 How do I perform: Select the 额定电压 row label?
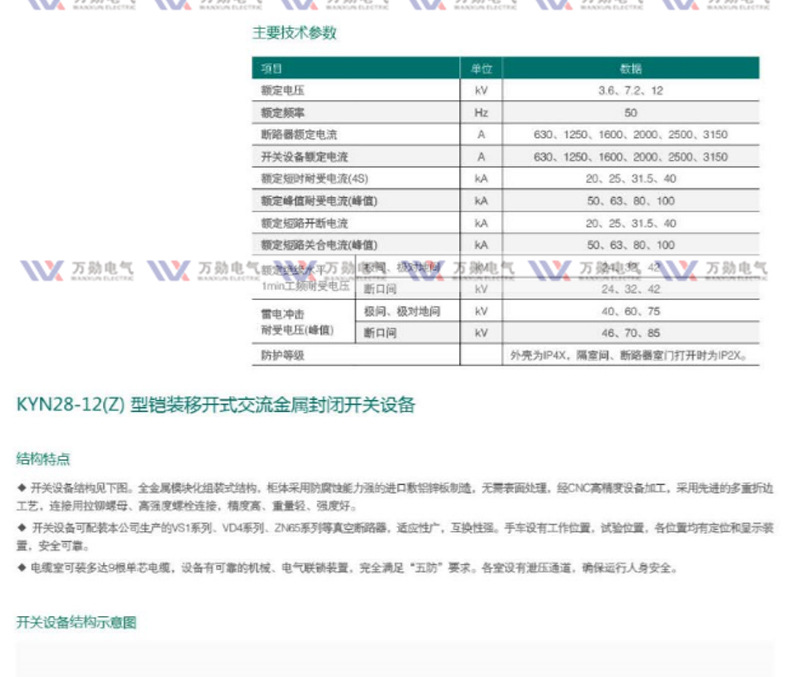tap(283, 91)
